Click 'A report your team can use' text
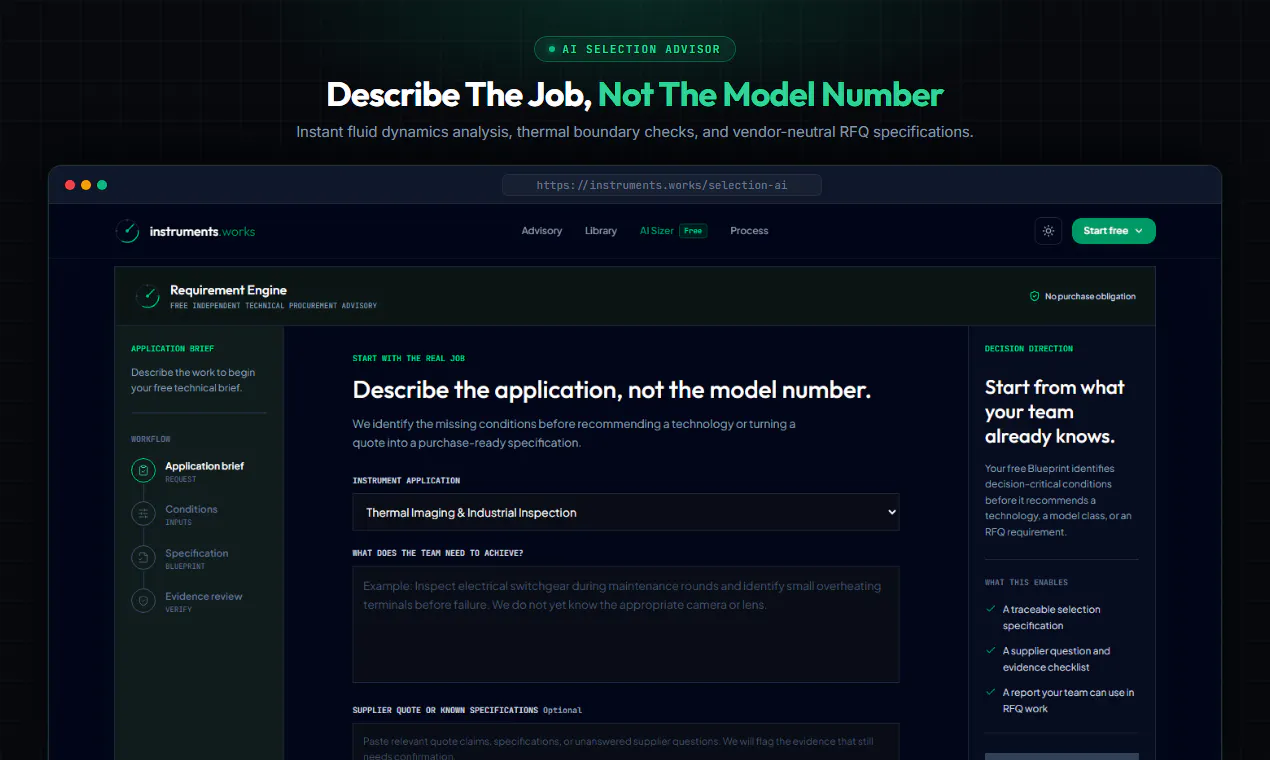The image size is (1270, 760). [x=1068, y=700]
